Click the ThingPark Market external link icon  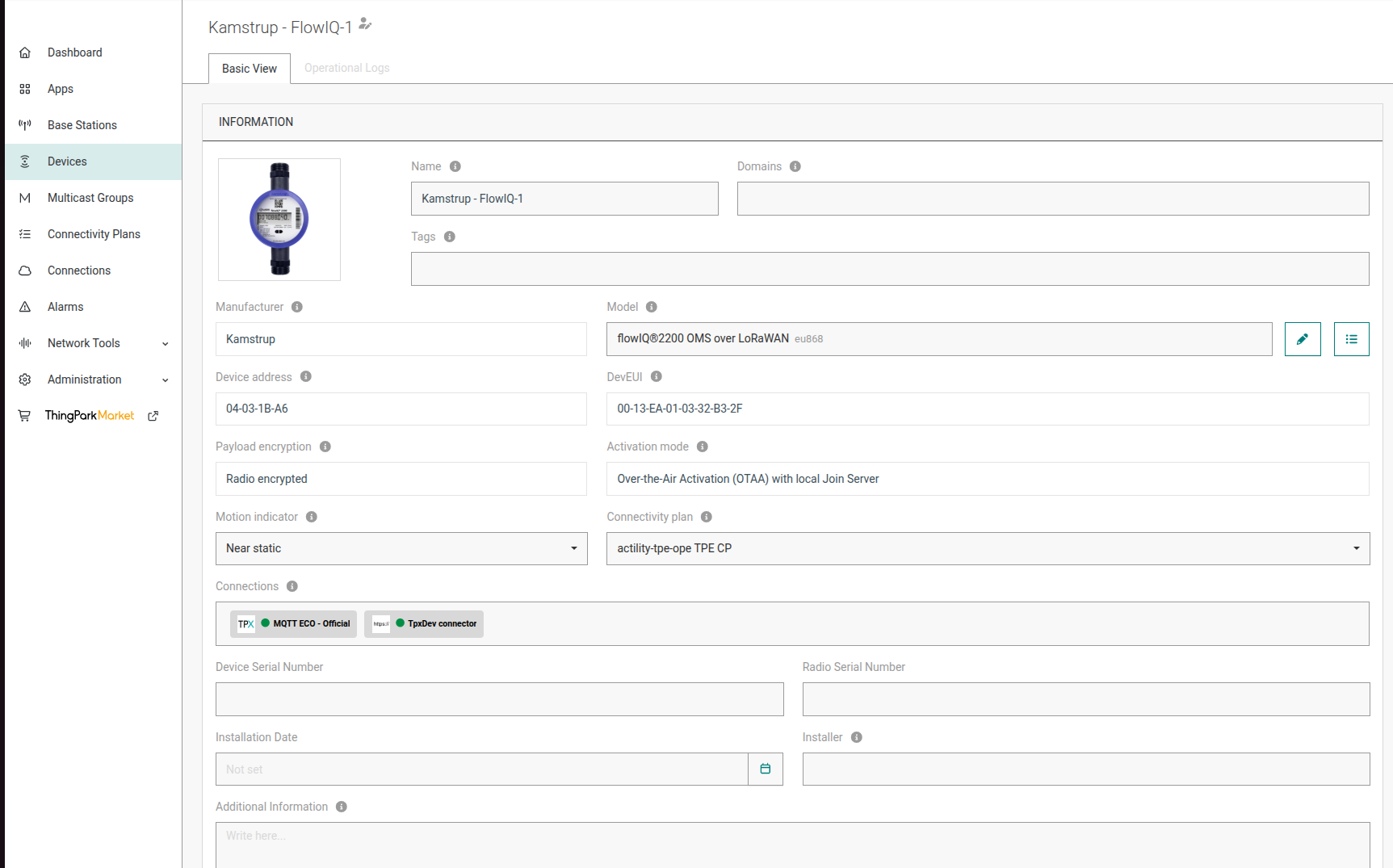153,416
